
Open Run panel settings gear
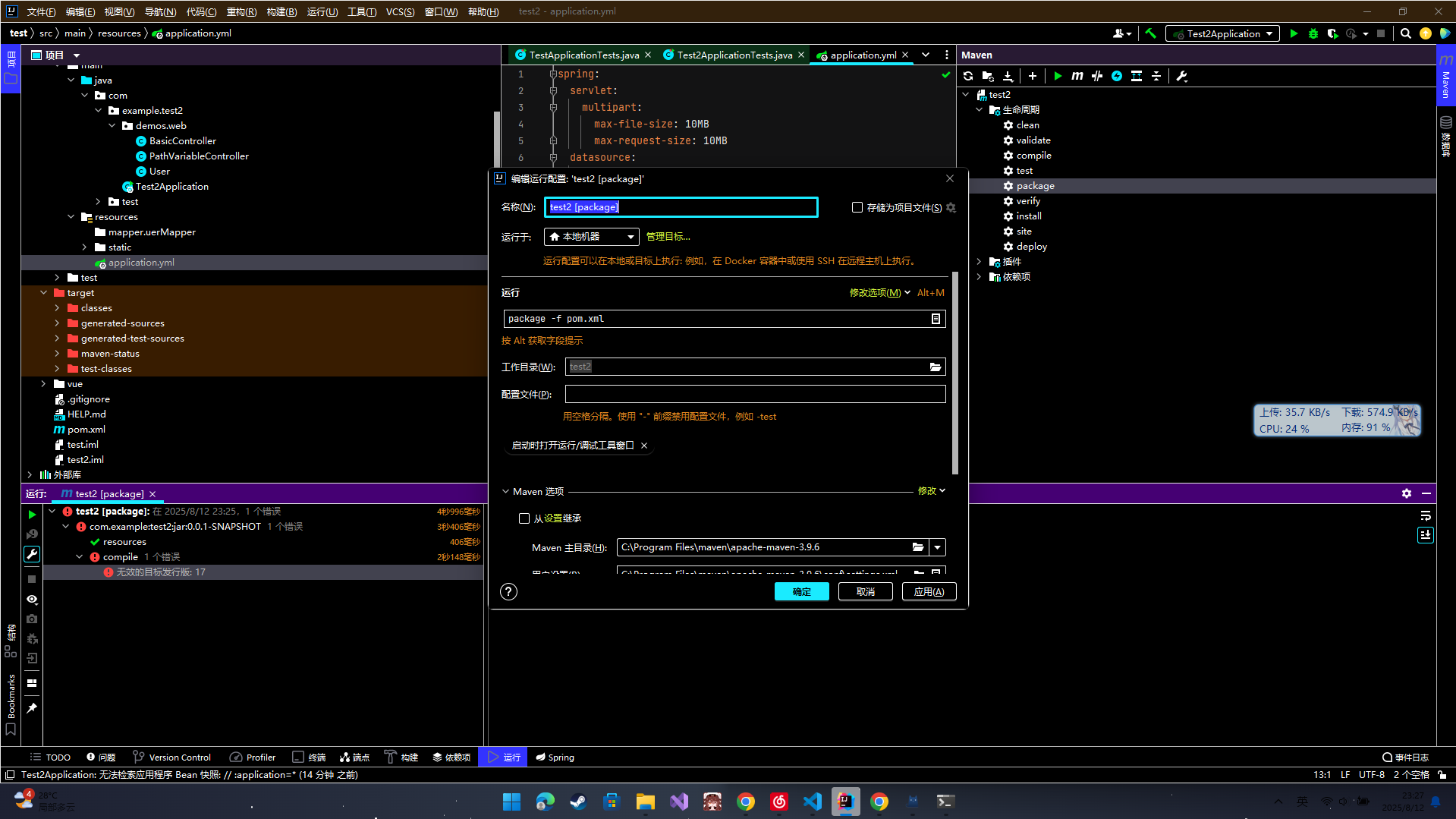(x=1407, y=493)
